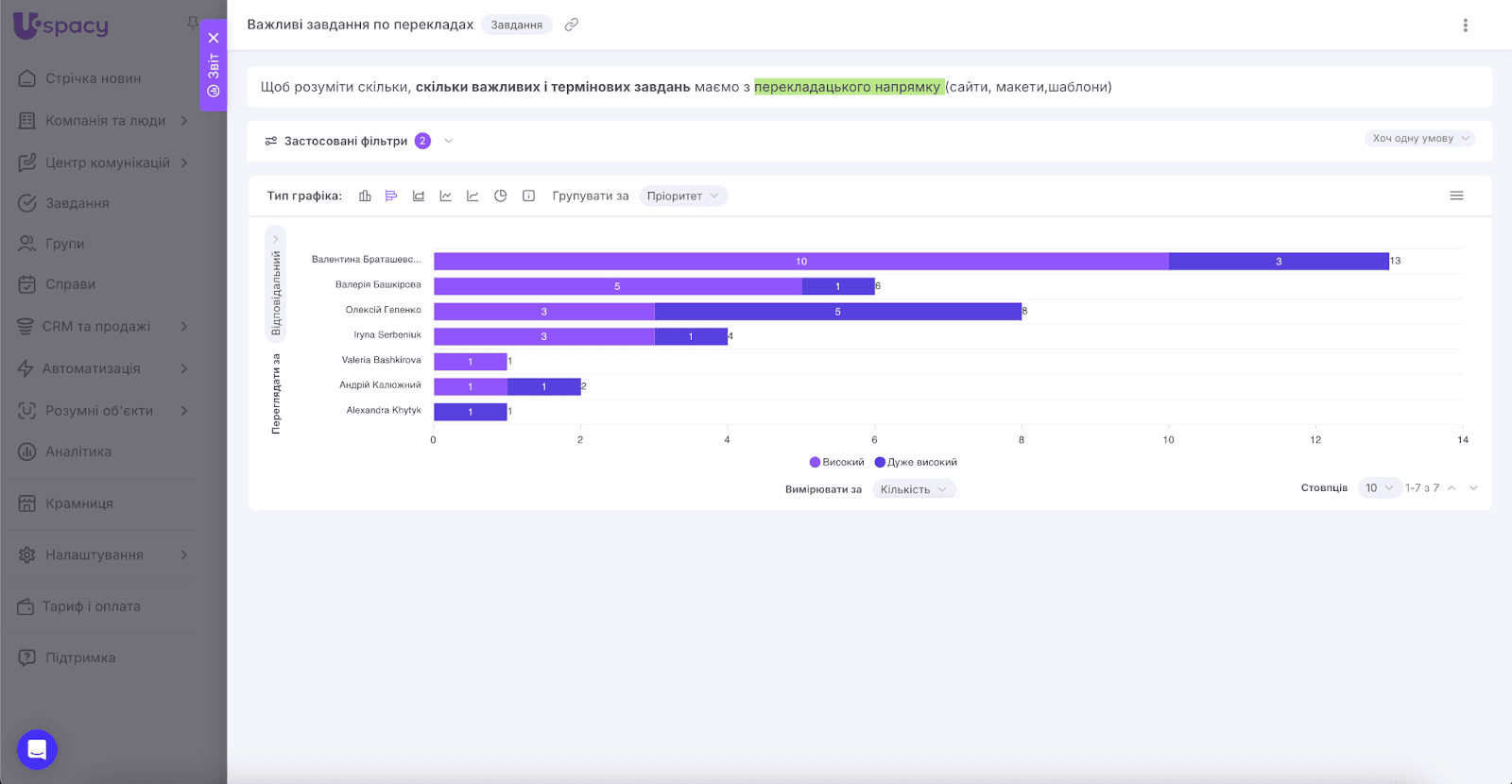Open the Кількість measure dropdown

(x=913, y=489)
